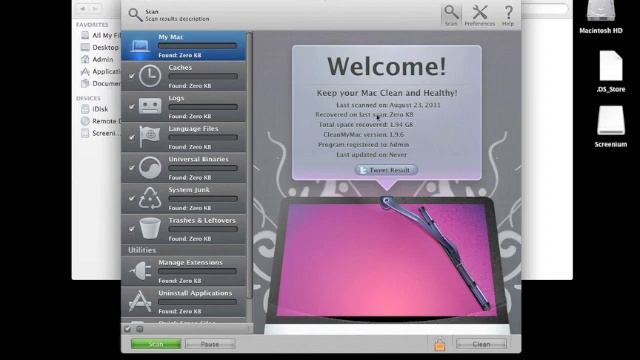Select the My Mac laptop icon
The image size is (640, 360).
pyautogui.click(x=140, y=46)
